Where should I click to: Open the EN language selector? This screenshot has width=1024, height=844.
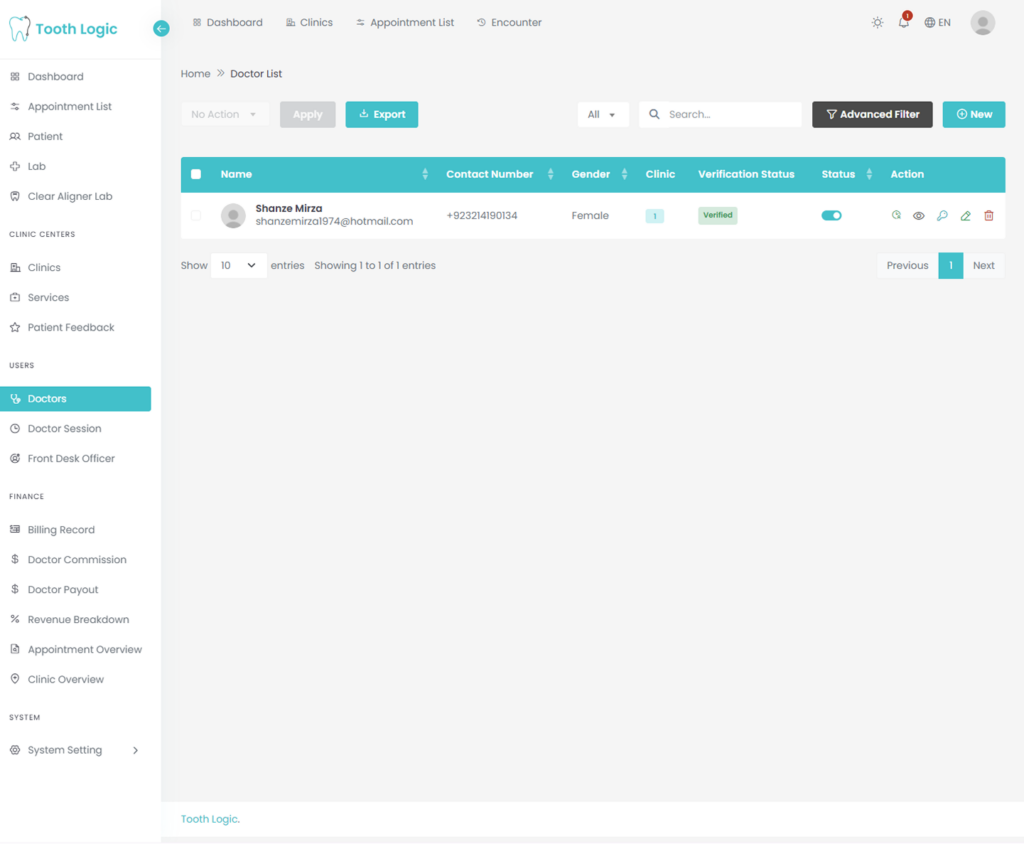pyautogui.click(x=937, y=23)
